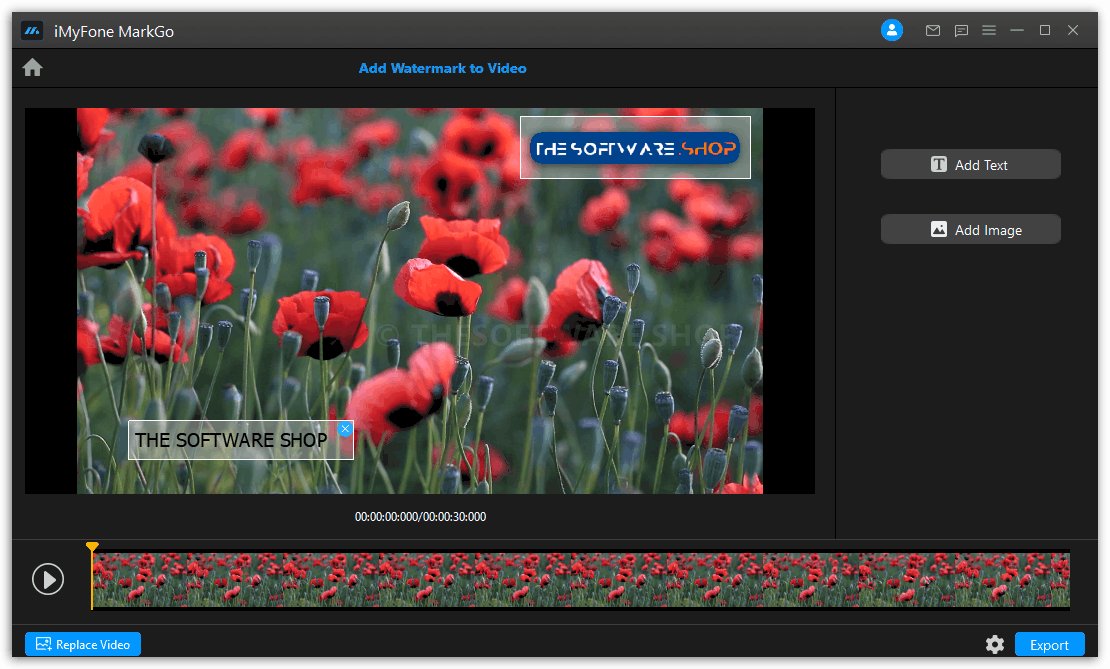Open the mail envelope icon
1110x669 pixels.
click(933, 30)
